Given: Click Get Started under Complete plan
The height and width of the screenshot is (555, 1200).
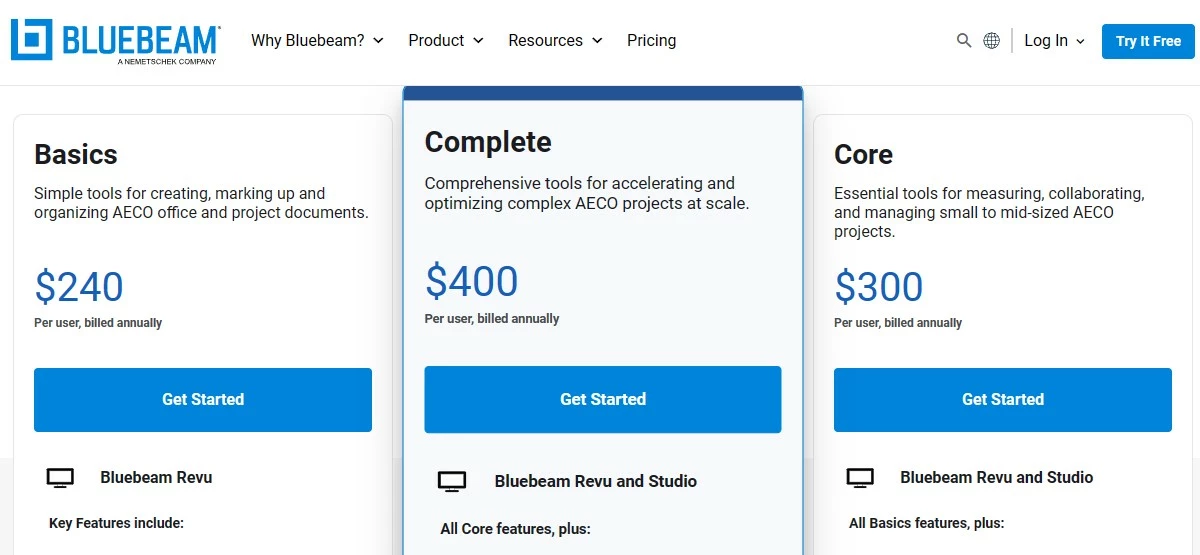Looking at the screenshot, I should tap(603, 400).
